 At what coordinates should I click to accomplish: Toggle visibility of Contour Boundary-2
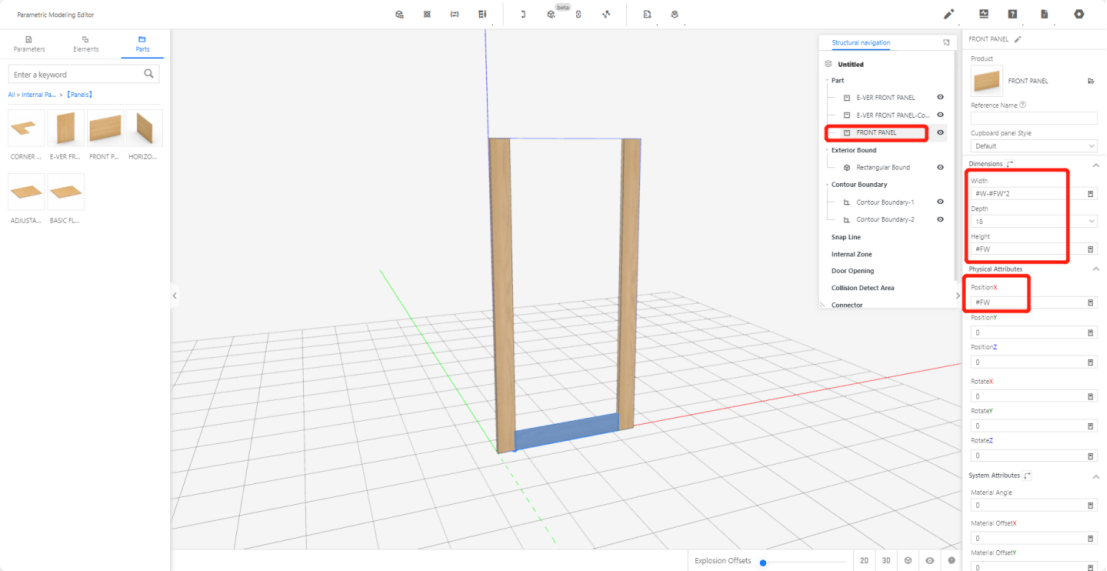[940, 219]
